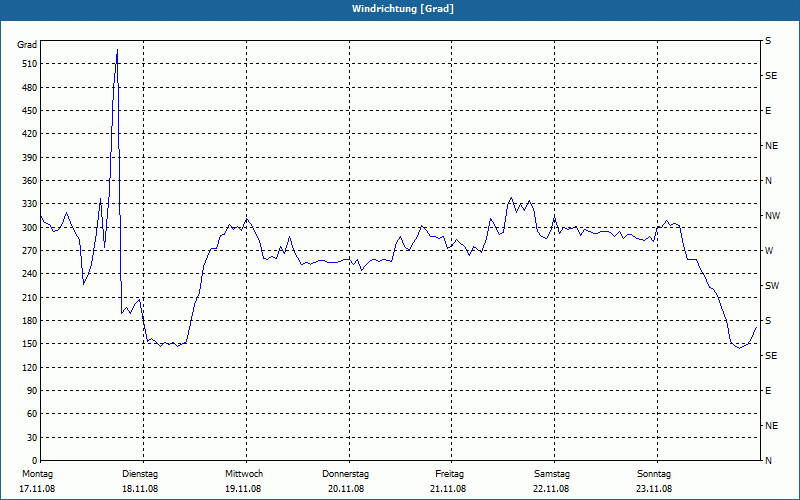Click the 18.11.08 date label
Image resolution: width=800 pixels, height=500 pixels.
pos(140,489)
